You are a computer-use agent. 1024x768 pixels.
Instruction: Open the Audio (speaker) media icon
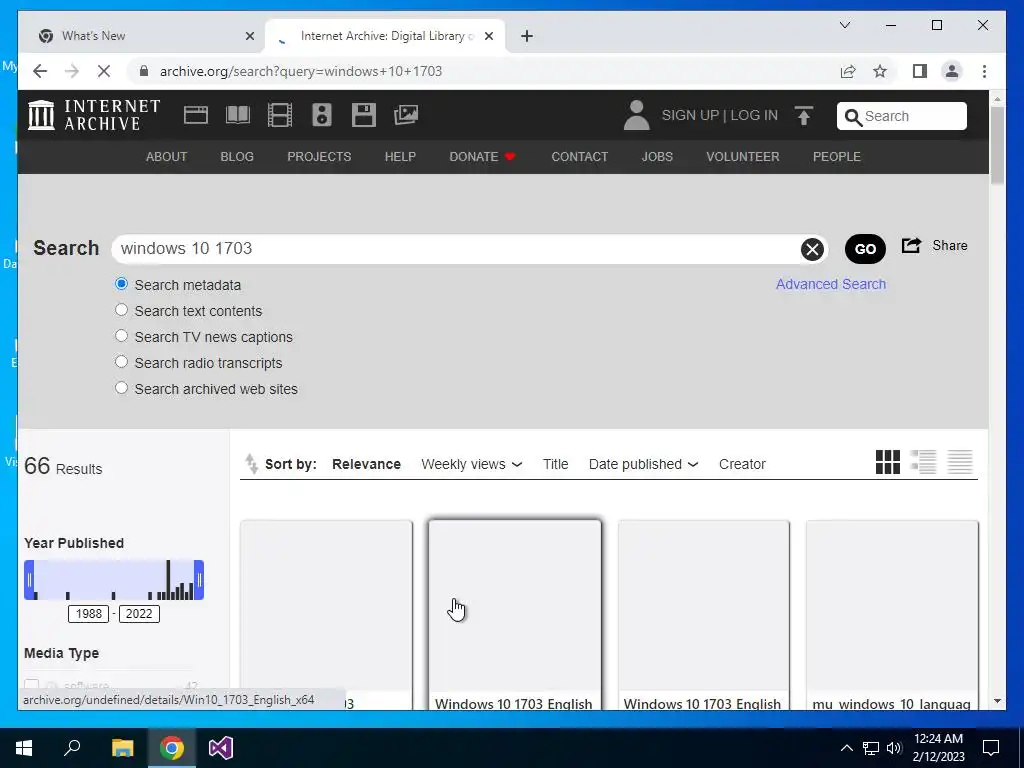[321, 115]
